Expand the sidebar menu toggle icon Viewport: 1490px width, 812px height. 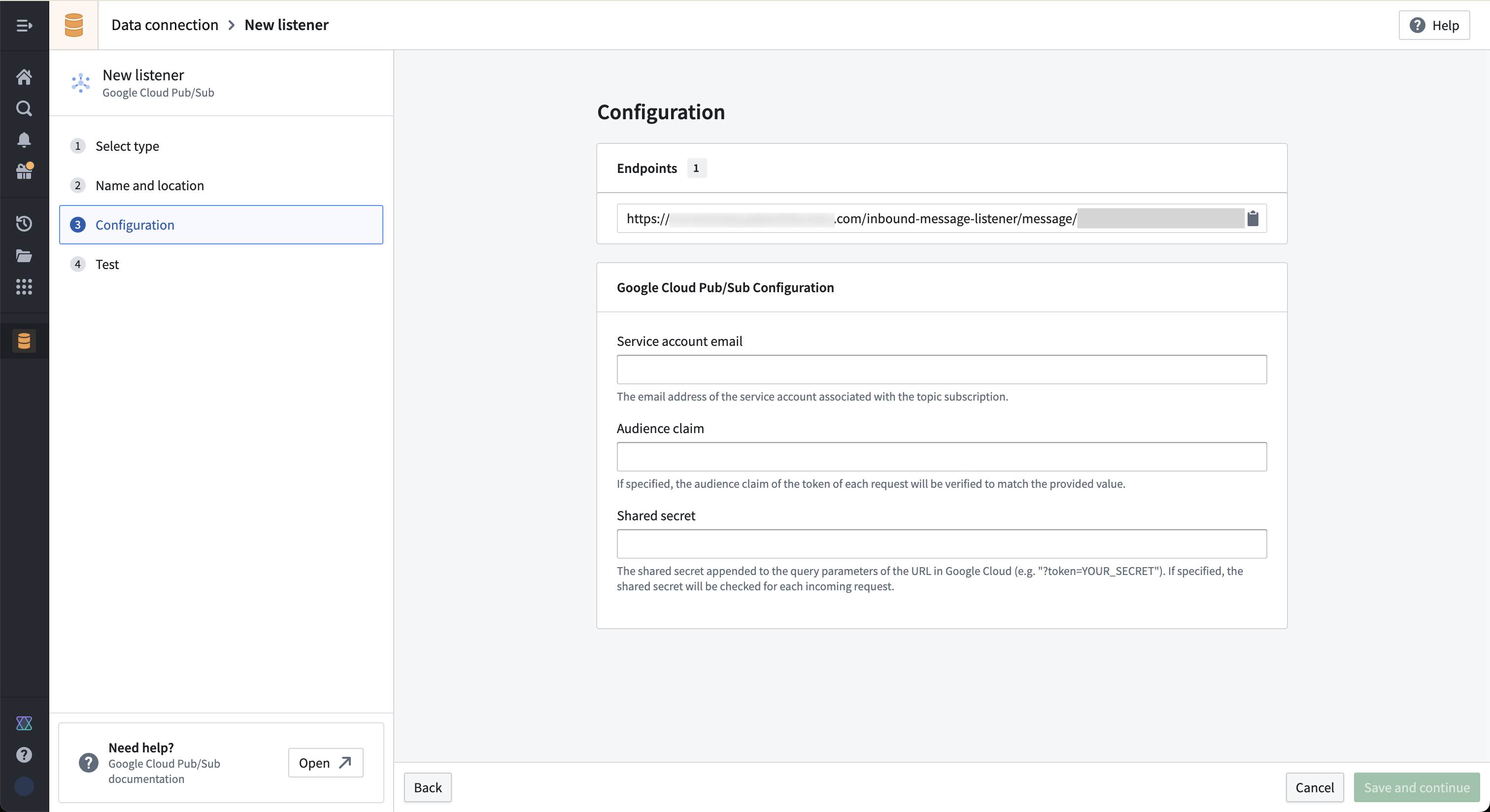pos(24,26)
